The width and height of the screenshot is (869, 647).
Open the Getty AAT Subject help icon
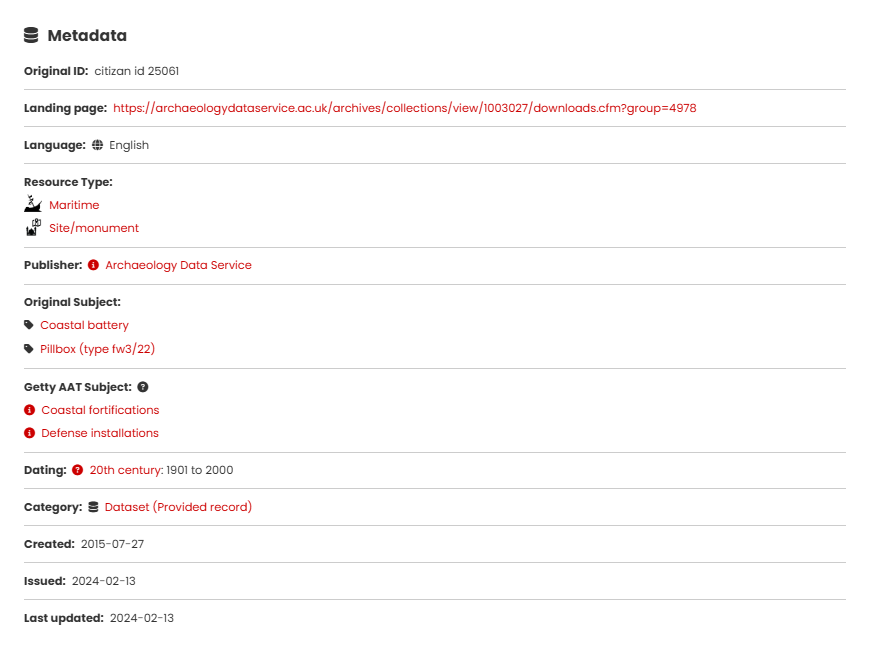pos(143,387)
